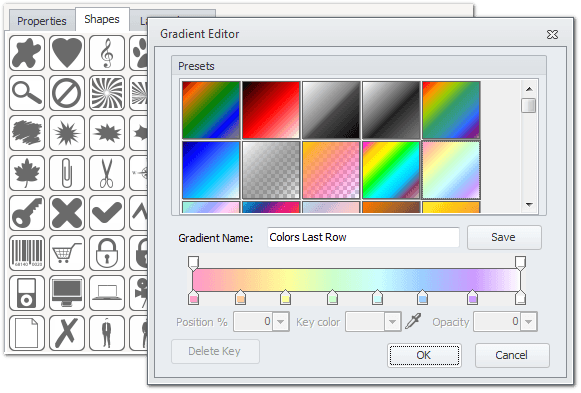
Task: Select the pointed starburst shape
Action: coord(67,133)
